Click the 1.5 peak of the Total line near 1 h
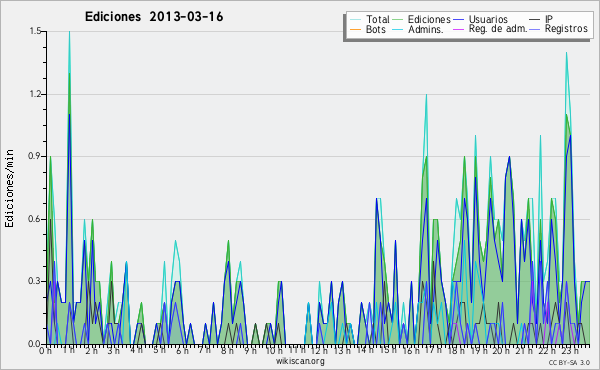This screenshot has height=370, width=600. 69,32
